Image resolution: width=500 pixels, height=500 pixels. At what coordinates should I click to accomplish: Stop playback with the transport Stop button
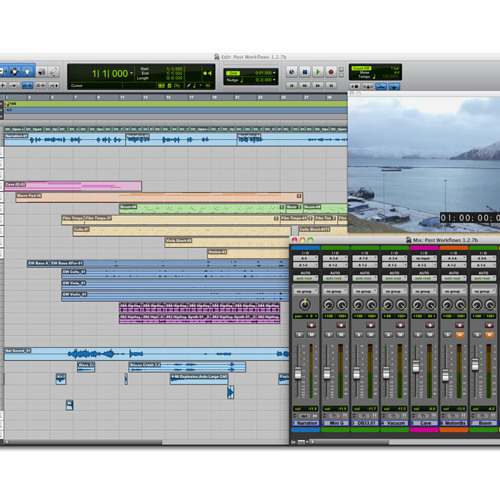pos(305,72)
